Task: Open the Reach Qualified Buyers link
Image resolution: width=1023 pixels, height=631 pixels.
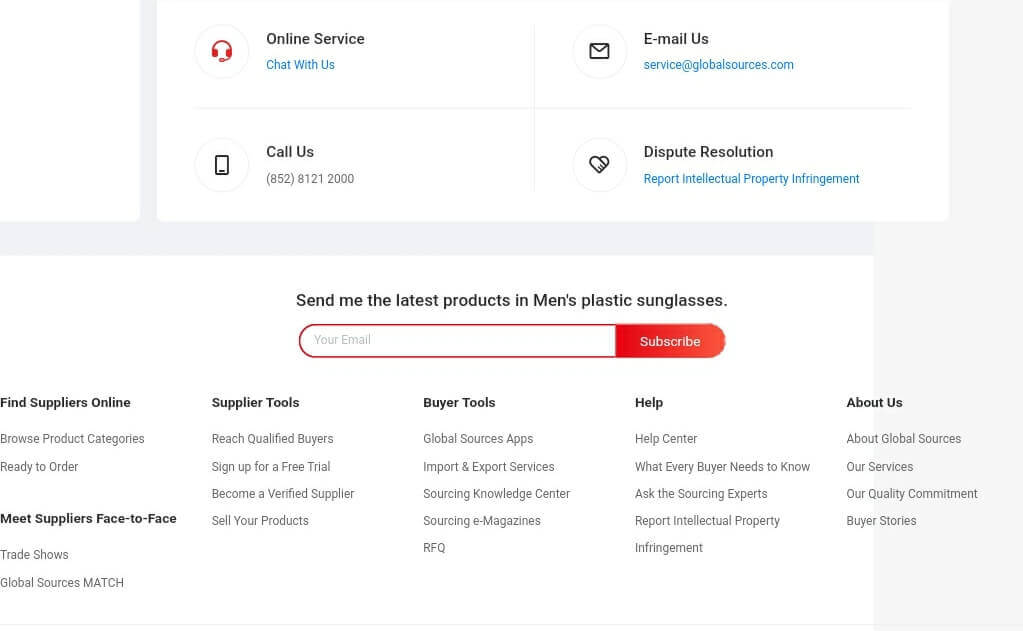Action: pyautogui.click(x=272, y=439)
